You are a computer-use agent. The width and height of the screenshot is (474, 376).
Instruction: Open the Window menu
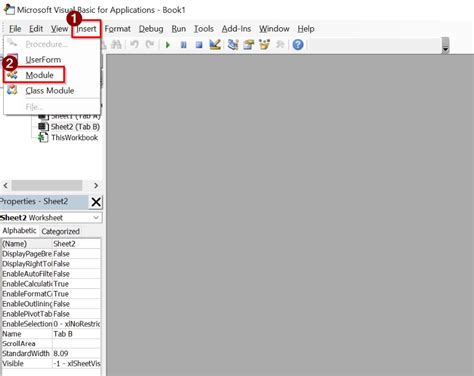click(274, 29)
